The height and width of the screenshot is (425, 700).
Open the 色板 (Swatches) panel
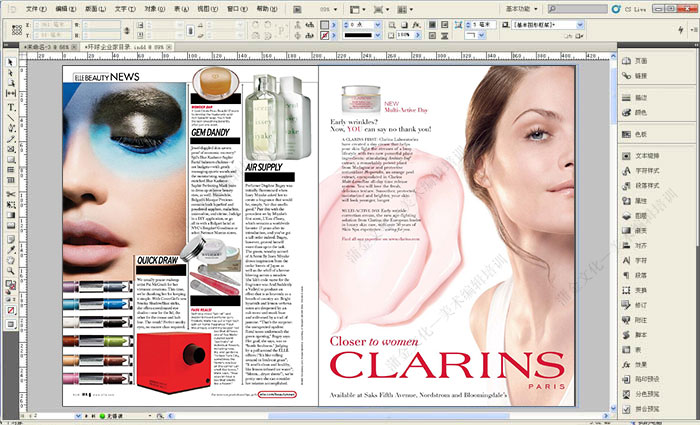click(635, 134)
